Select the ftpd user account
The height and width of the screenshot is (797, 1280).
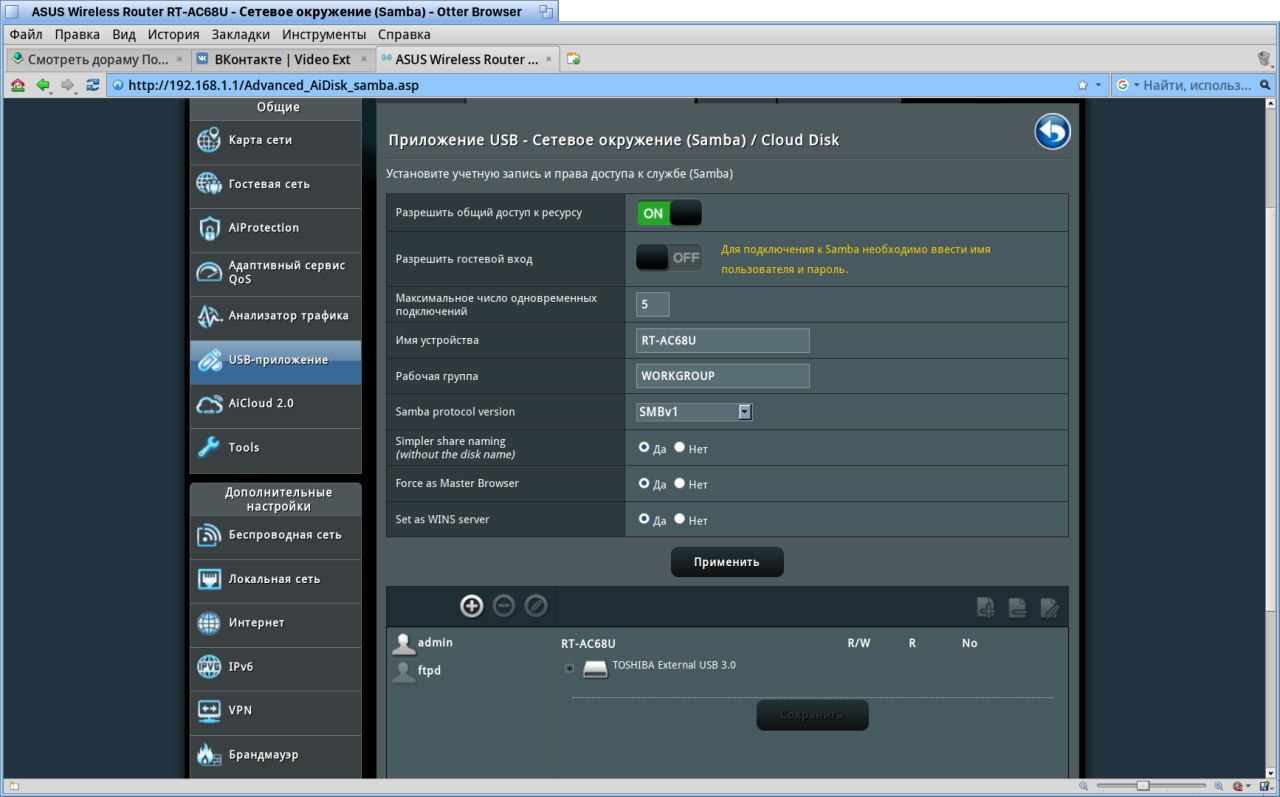(x=417, y=671)
